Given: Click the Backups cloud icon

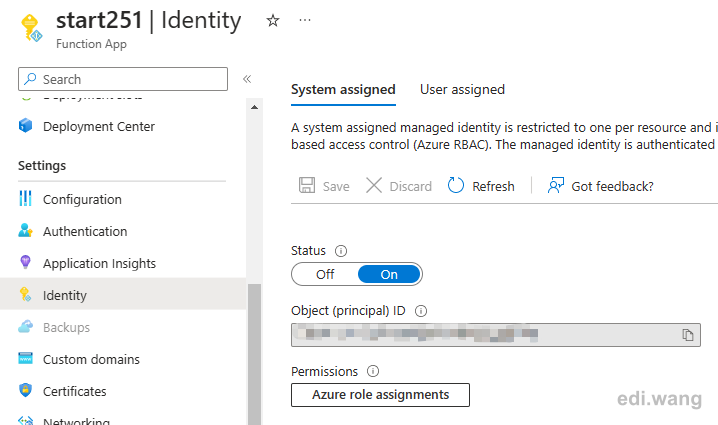Looking at the screenshot, I should click(x=26, y=327).
